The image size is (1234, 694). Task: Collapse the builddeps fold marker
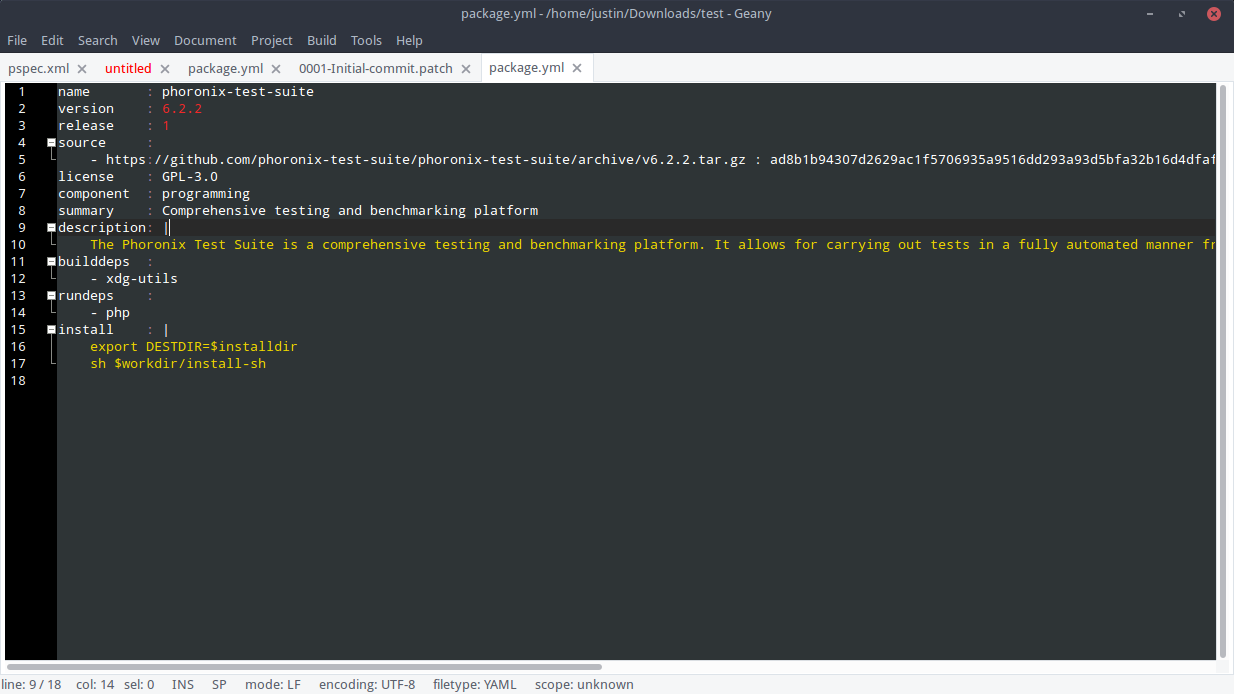(x=51, y=262)
